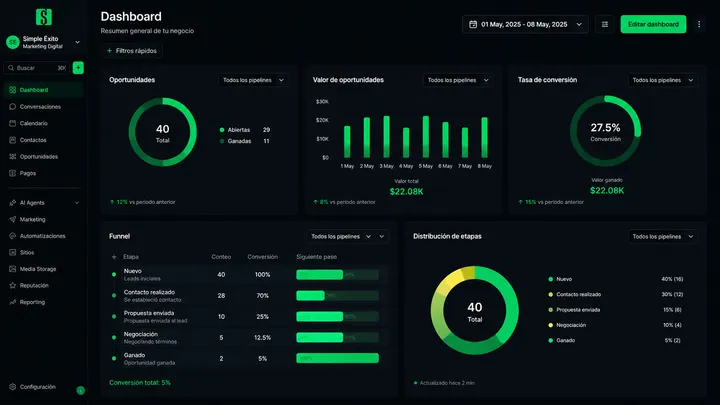Image resolution: width=720 pixels, height=405 pixels.
Task: Click the Editar dashboard button
Action: pyautogui.click(x=653, y=24)
